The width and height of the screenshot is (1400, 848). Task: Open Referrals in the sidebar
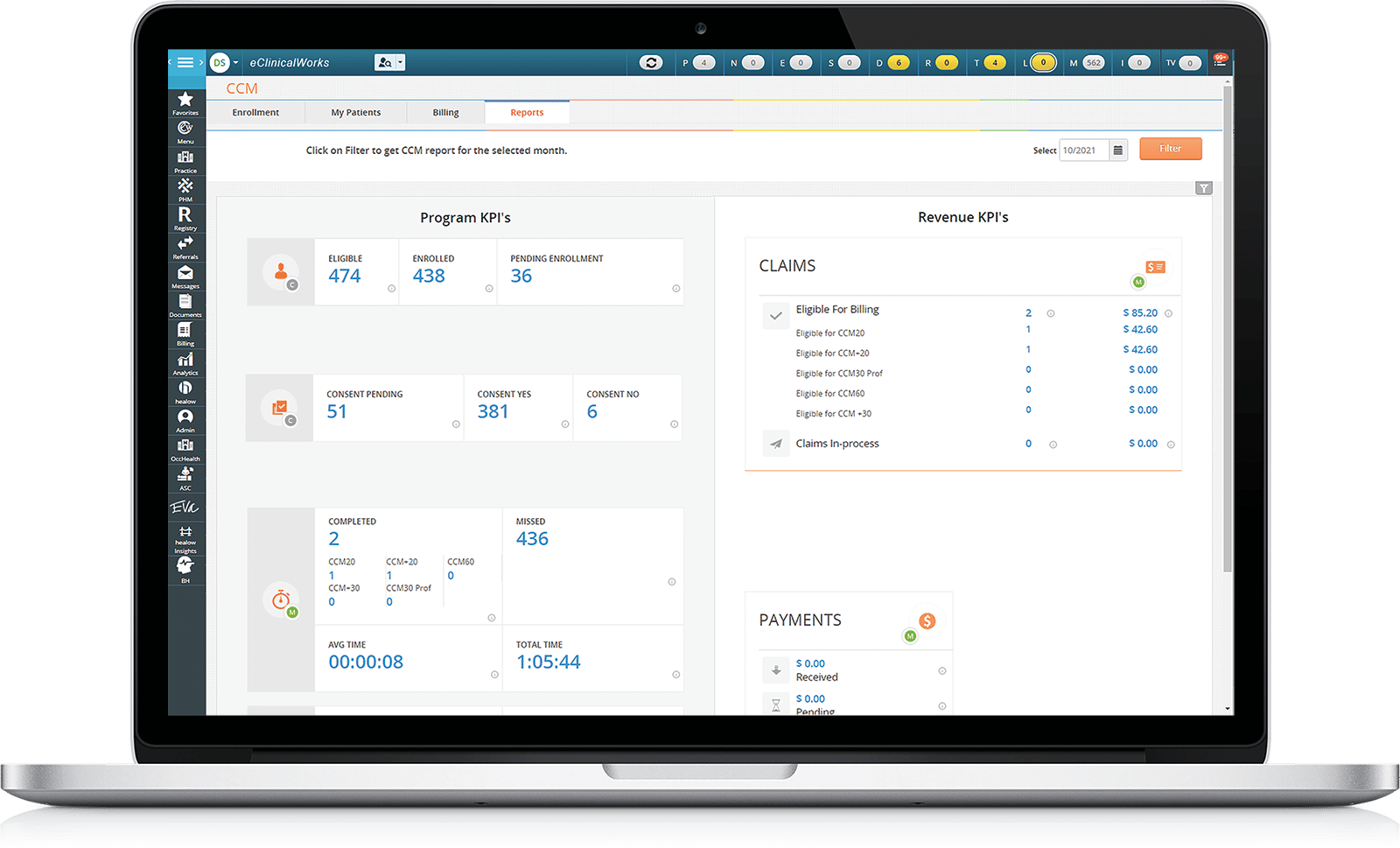click(185, 247)
